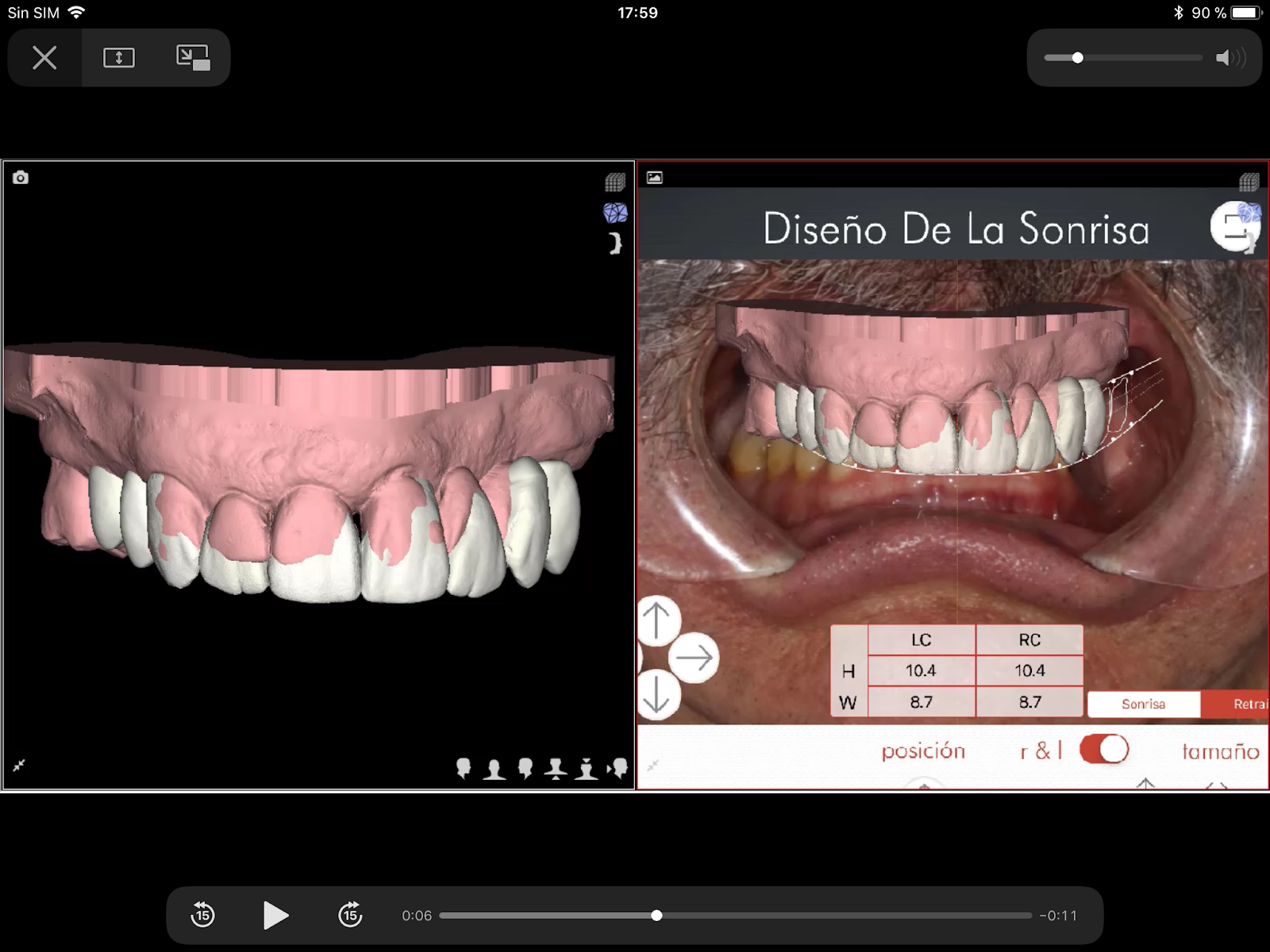Click the video progress scrubber knob
This screenshot has height=952, width=1270.
click(656, 916)
